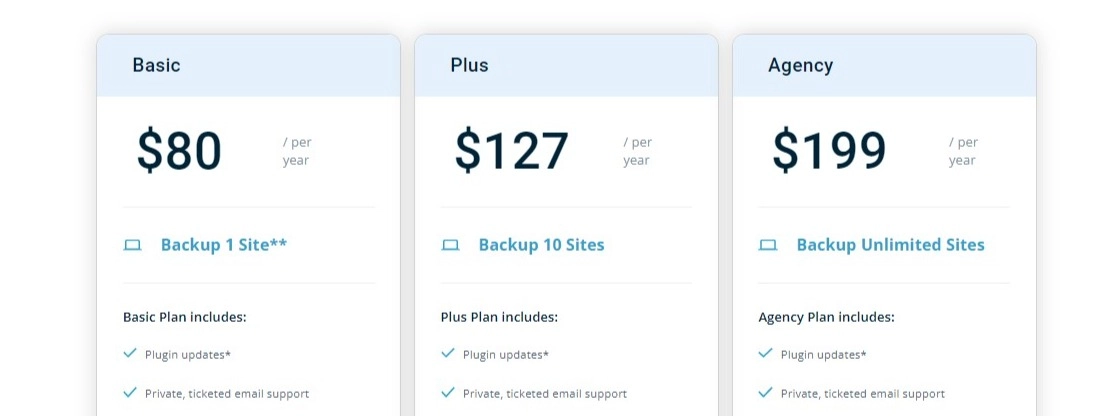
Task: Click checkmark next to Basic Plugin updates
Action: (x=130, y=353)
